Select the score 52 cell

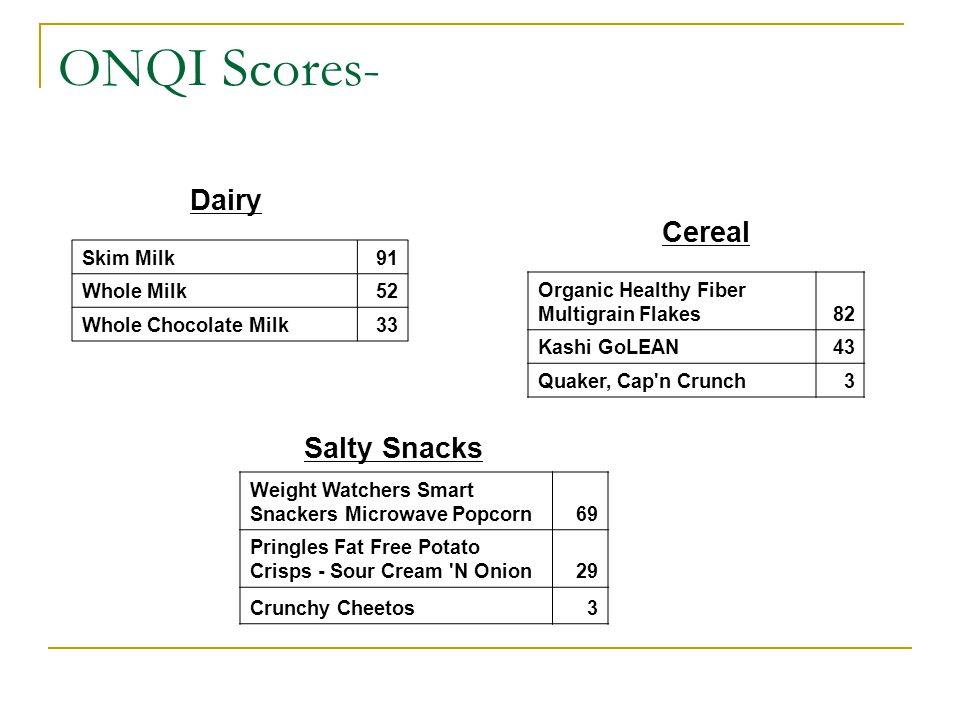coord(383,291)
